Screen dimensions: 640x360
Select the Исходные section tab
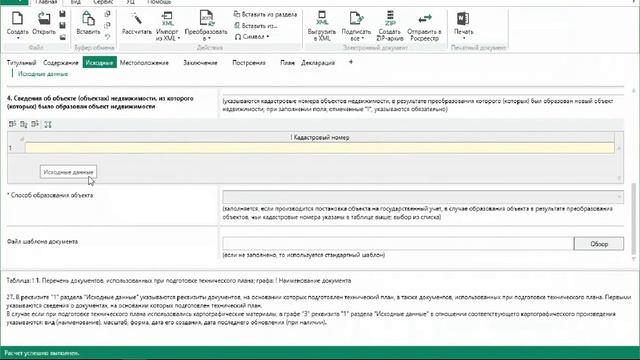pos(99,62)
